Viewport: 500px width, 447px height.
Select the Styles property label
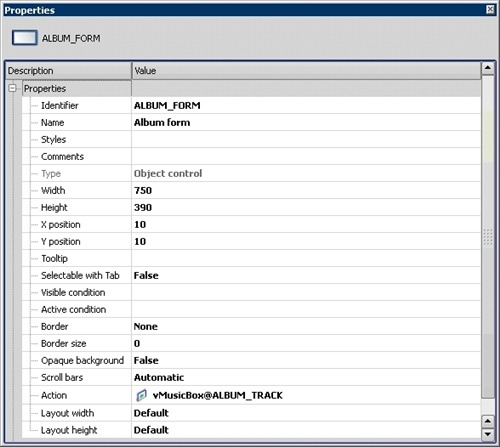(53, 139)
